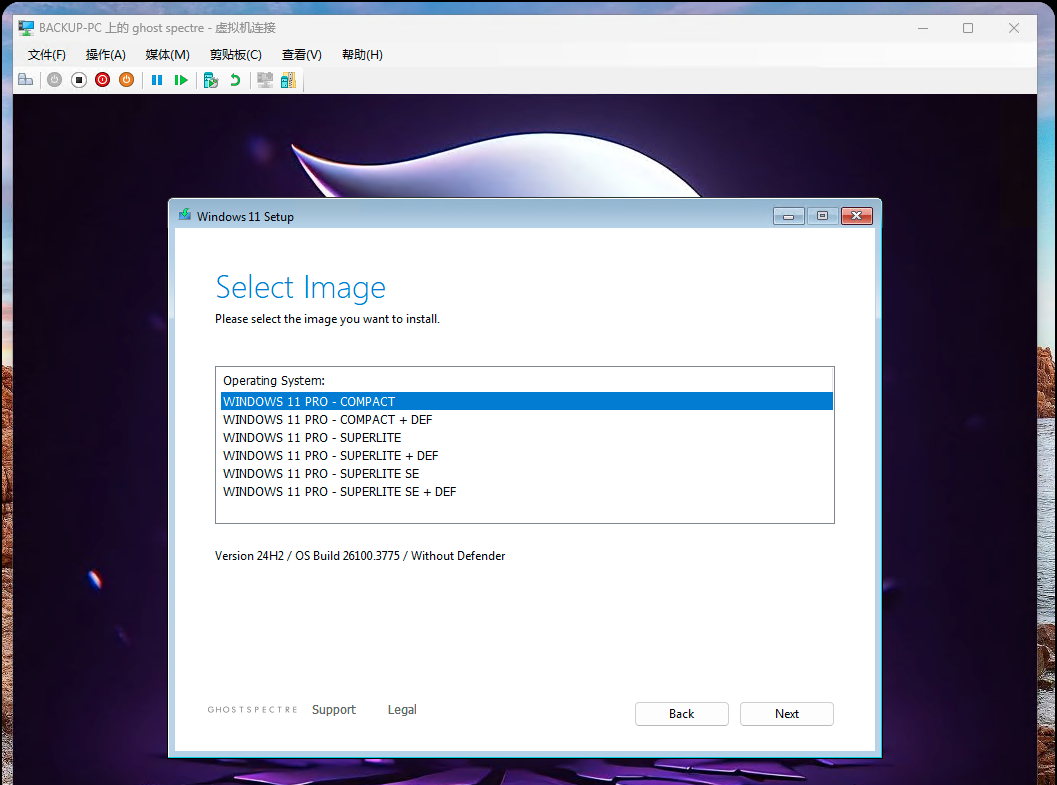Screen dimensions: 1057x785
Task: Open the Legal link
Action: click(402, 709)
